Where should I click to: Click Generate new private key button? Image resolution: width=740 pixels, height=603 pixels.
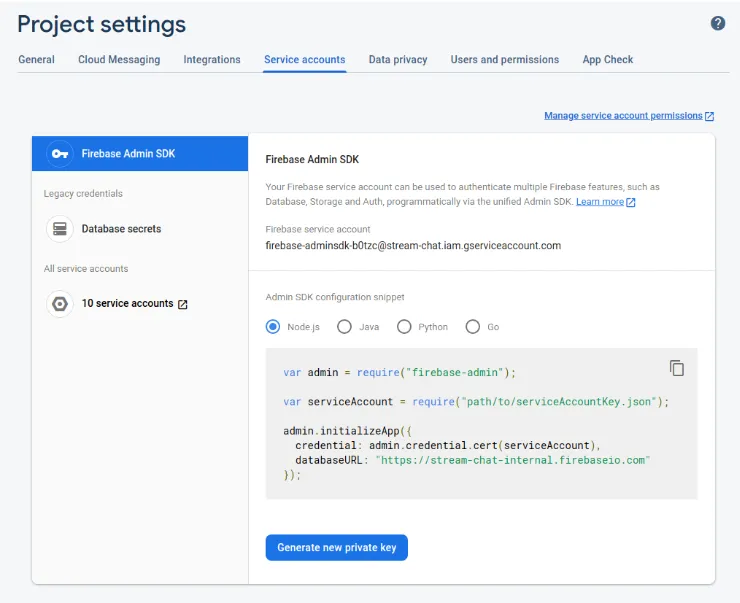coord(336,547)
